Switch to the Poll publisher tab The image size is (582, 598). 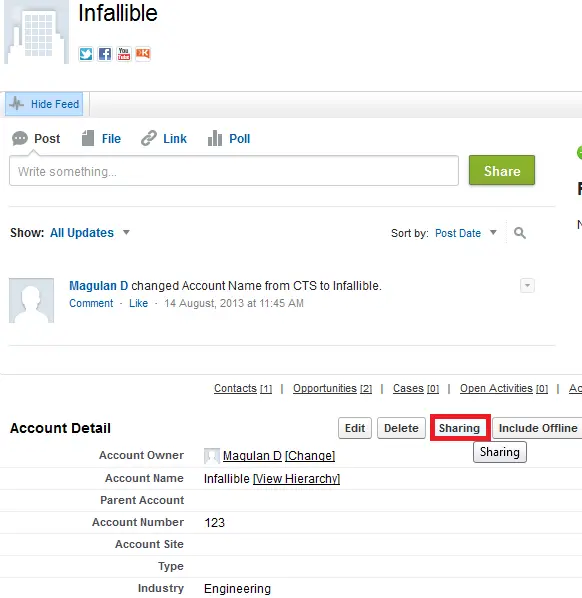(229, 138)
